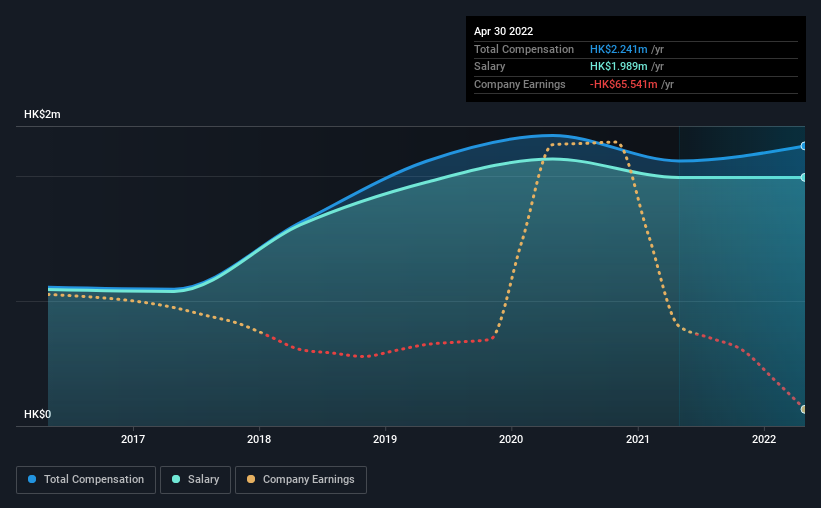This screenshot has width=821, height=508.
Task: Click the 2019 x-axis label
Action: (x=385, y=439)
